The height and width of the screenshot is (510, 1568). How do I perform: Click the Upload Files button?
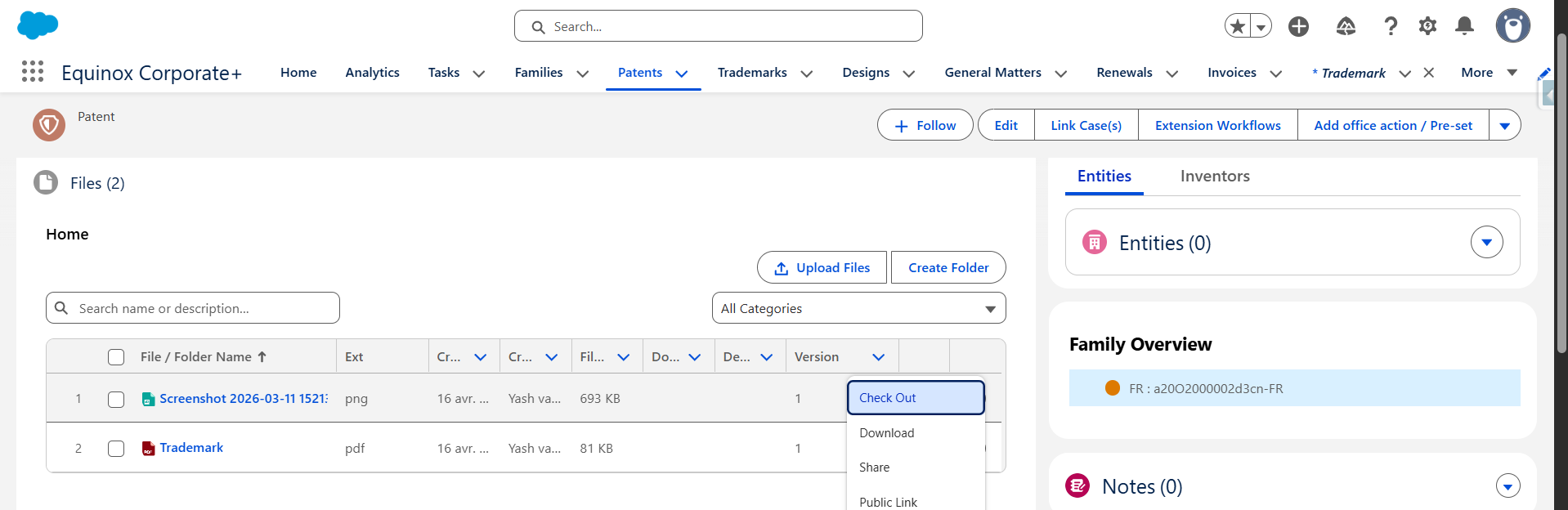coord(822,267)
